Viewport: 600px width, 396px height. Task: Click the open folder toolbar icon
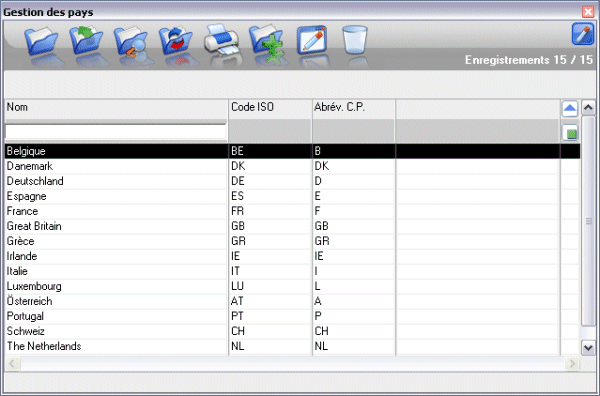click(x=41, y=41)
